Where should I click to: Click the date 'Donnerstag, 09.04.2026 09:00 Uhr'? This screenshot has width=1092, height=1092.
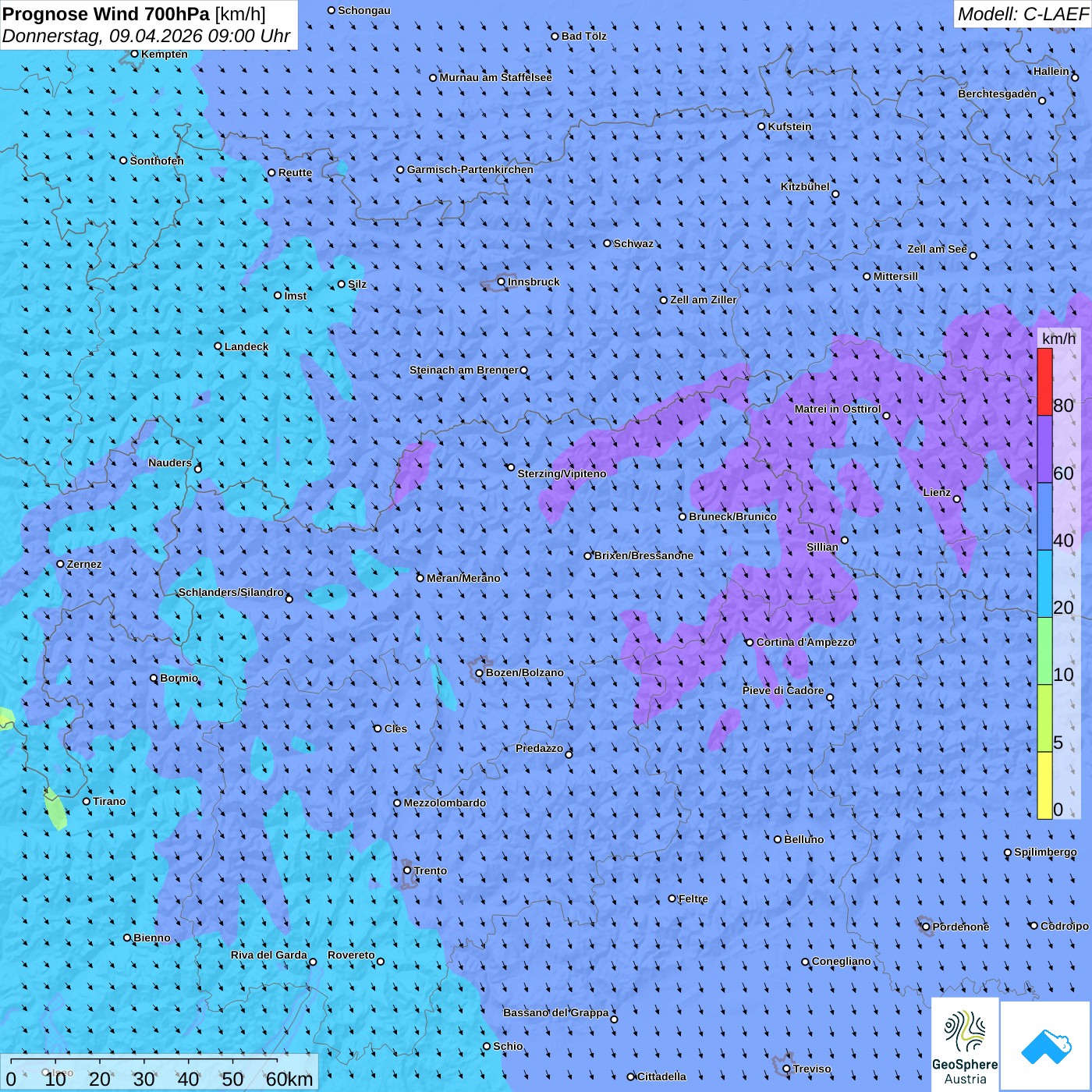coord(146,36)
